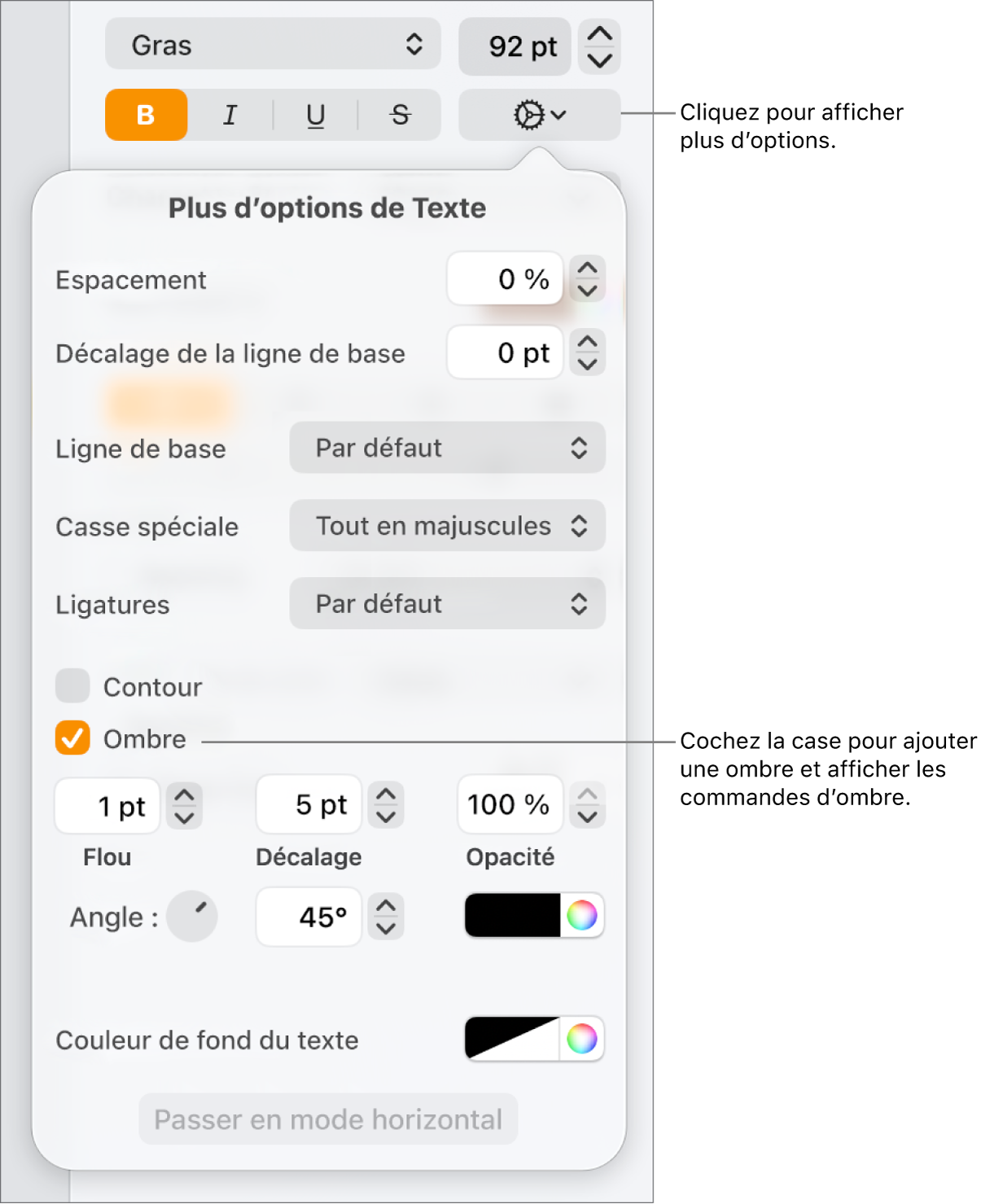Enable the Contour checkbox
Image resolution: width=990 pixels, height=1204 pixels.
[72, 686]
